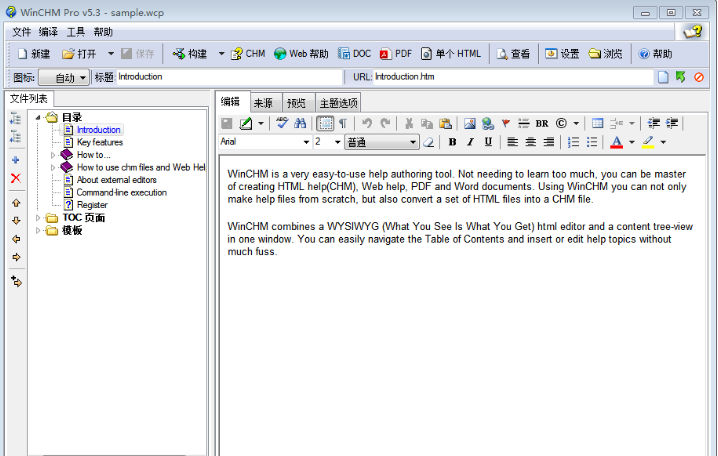This screenshot has height=456, width=718.
Task: Click the insert image icon
Action: pos(469,124)
